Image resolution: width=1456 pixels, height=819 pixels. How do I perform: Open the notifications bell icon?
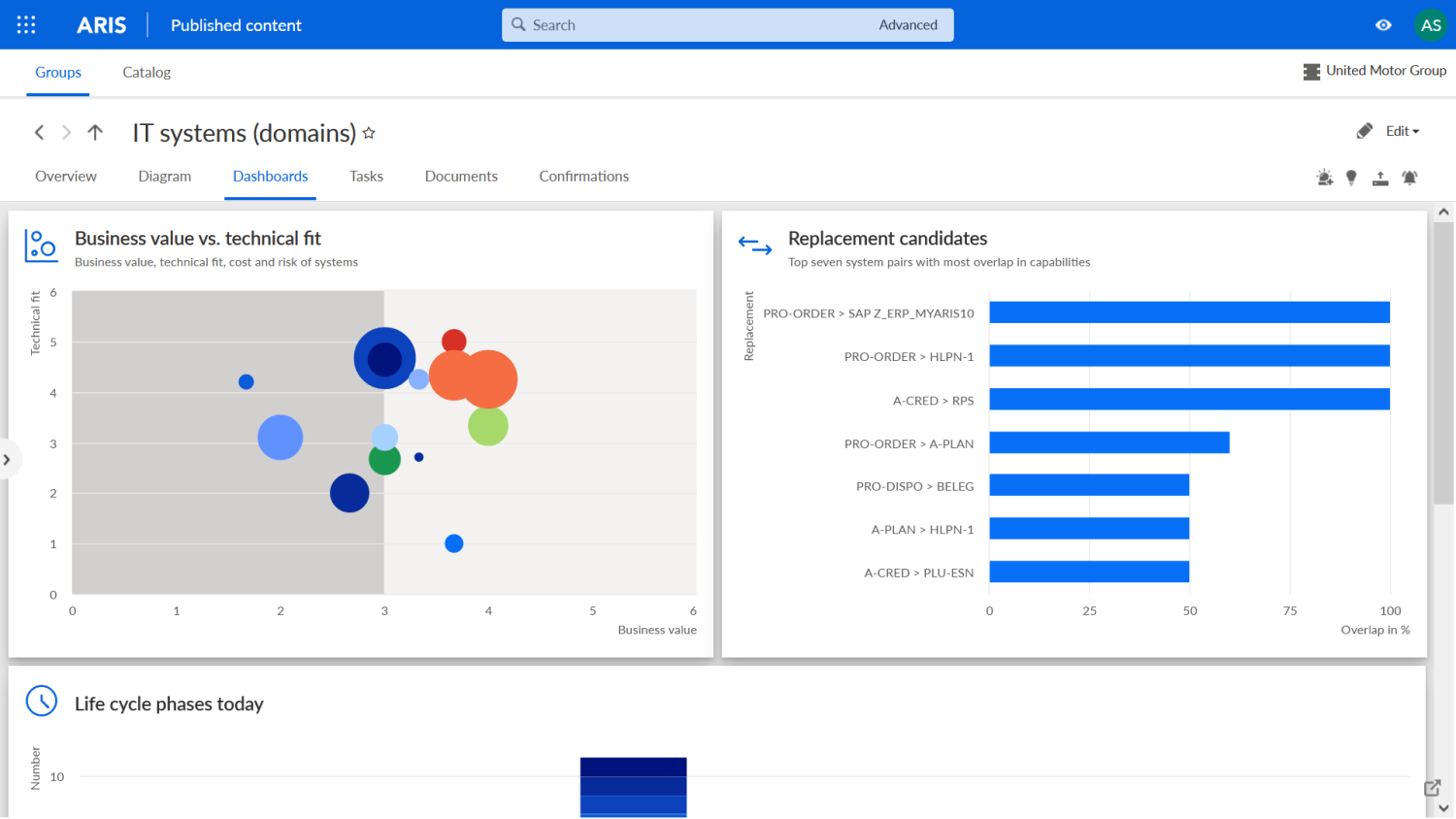tap(1409, 178)
